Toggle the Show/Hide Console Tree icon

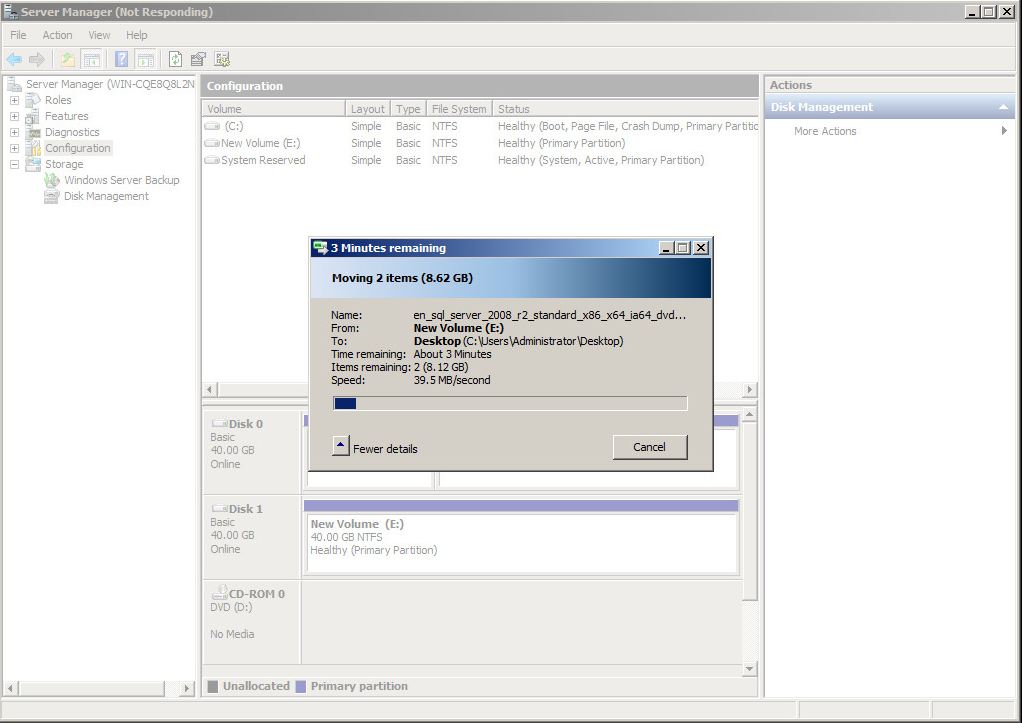pos(92,60)
